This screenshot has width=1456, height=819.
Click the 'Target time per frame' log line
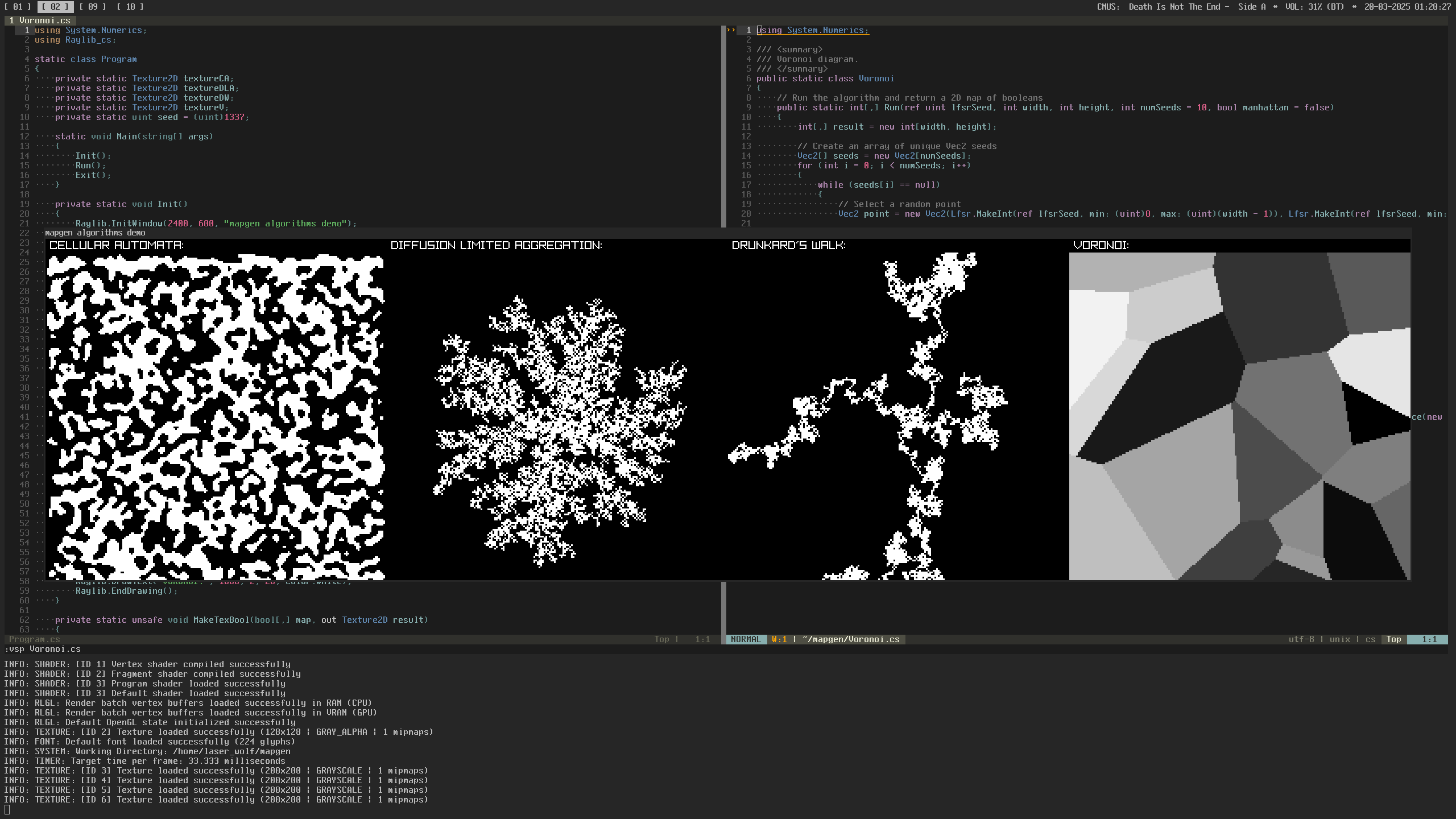[144, 761]
